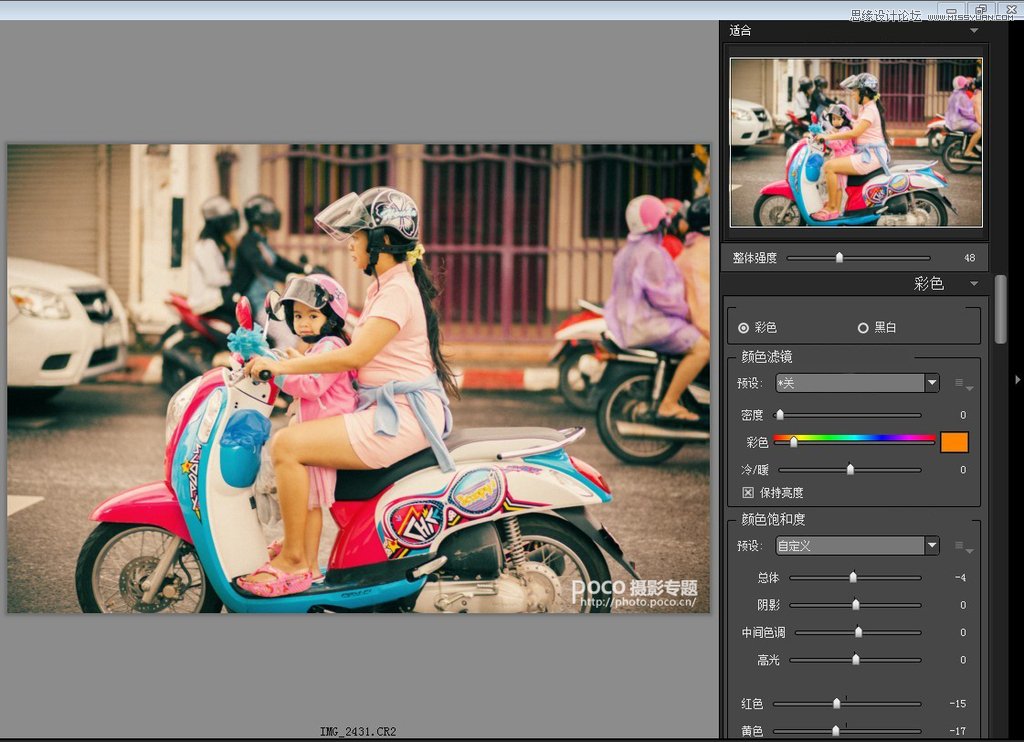This screenshot has width=1024, height=742.
Task: Select the 黑白 (black & white) radio button
Action: pyautogui.click(x=862, y=327)
